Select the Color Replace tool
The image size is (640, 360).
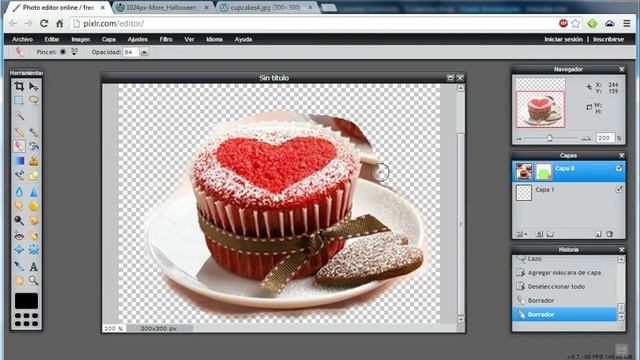[19, 176]
